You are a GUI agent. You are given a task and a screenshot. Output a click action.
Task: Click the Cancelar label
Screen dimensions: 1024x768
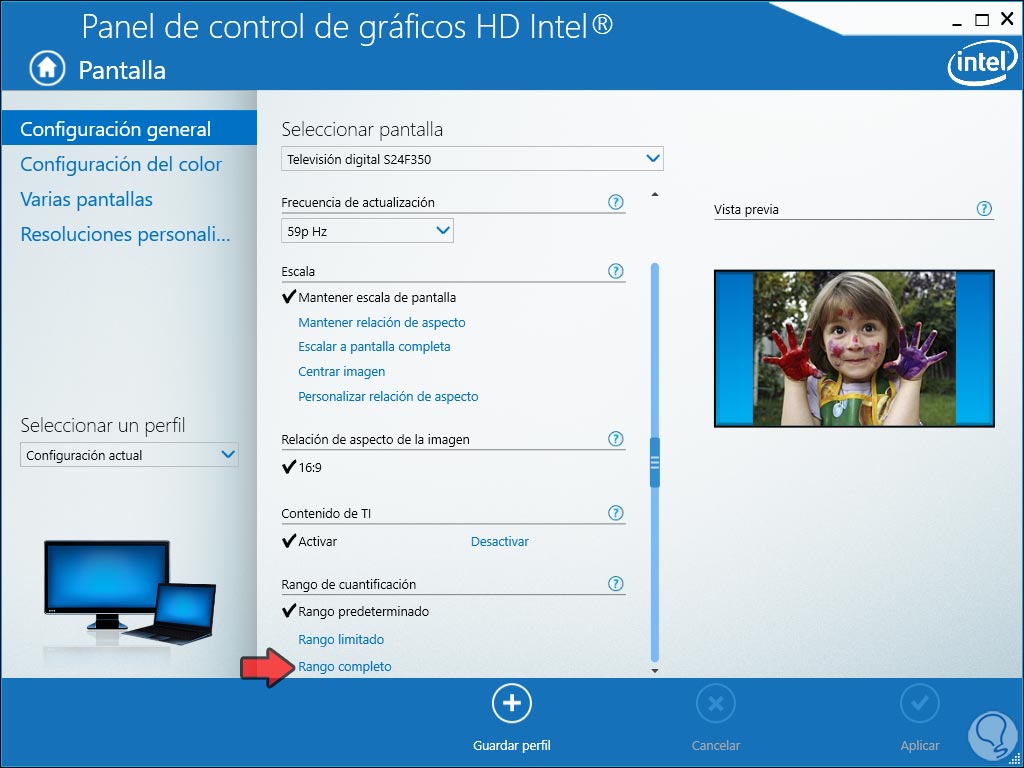716,745
